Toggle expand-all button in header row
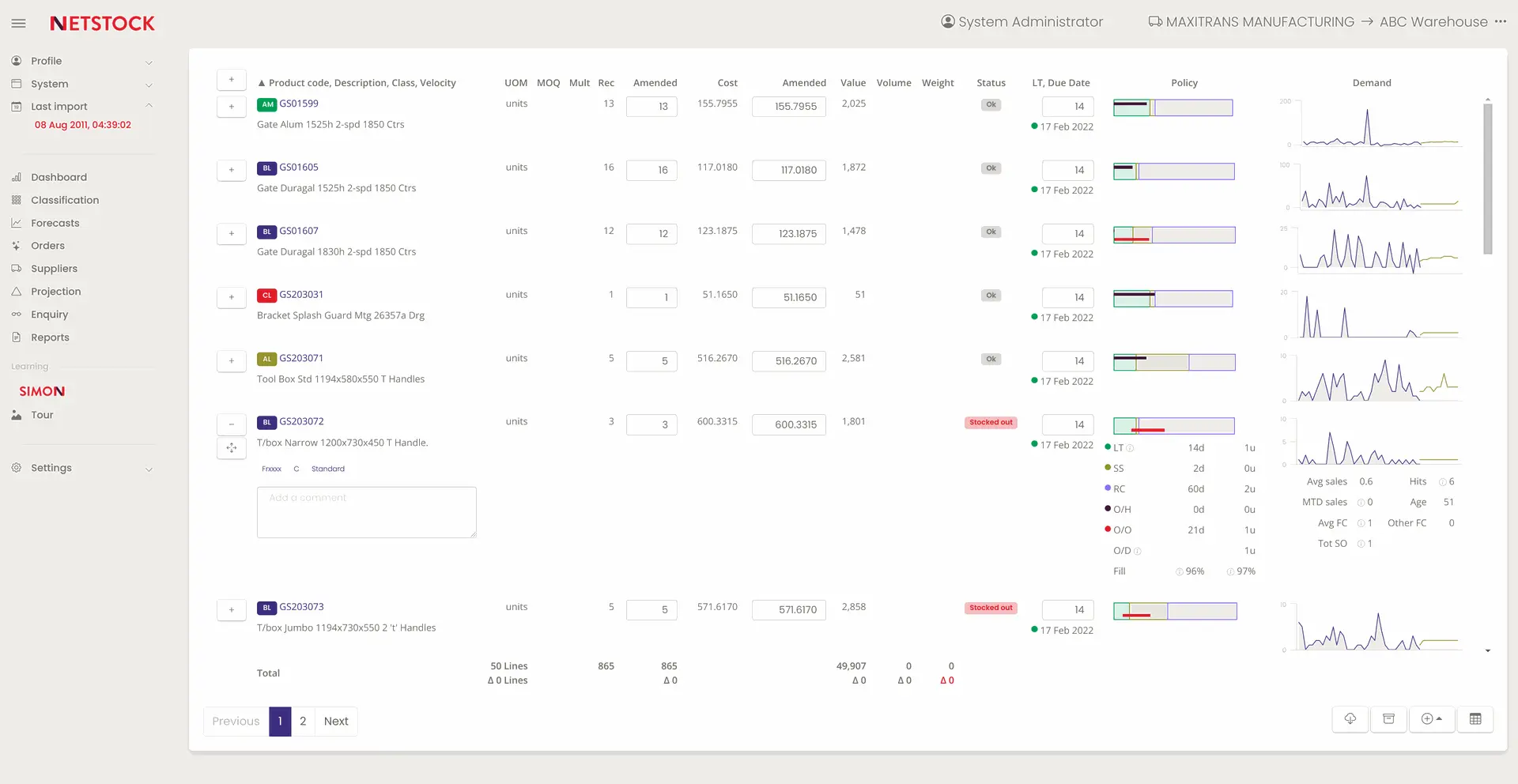The image size is (1518, 784). coord(232,80)
